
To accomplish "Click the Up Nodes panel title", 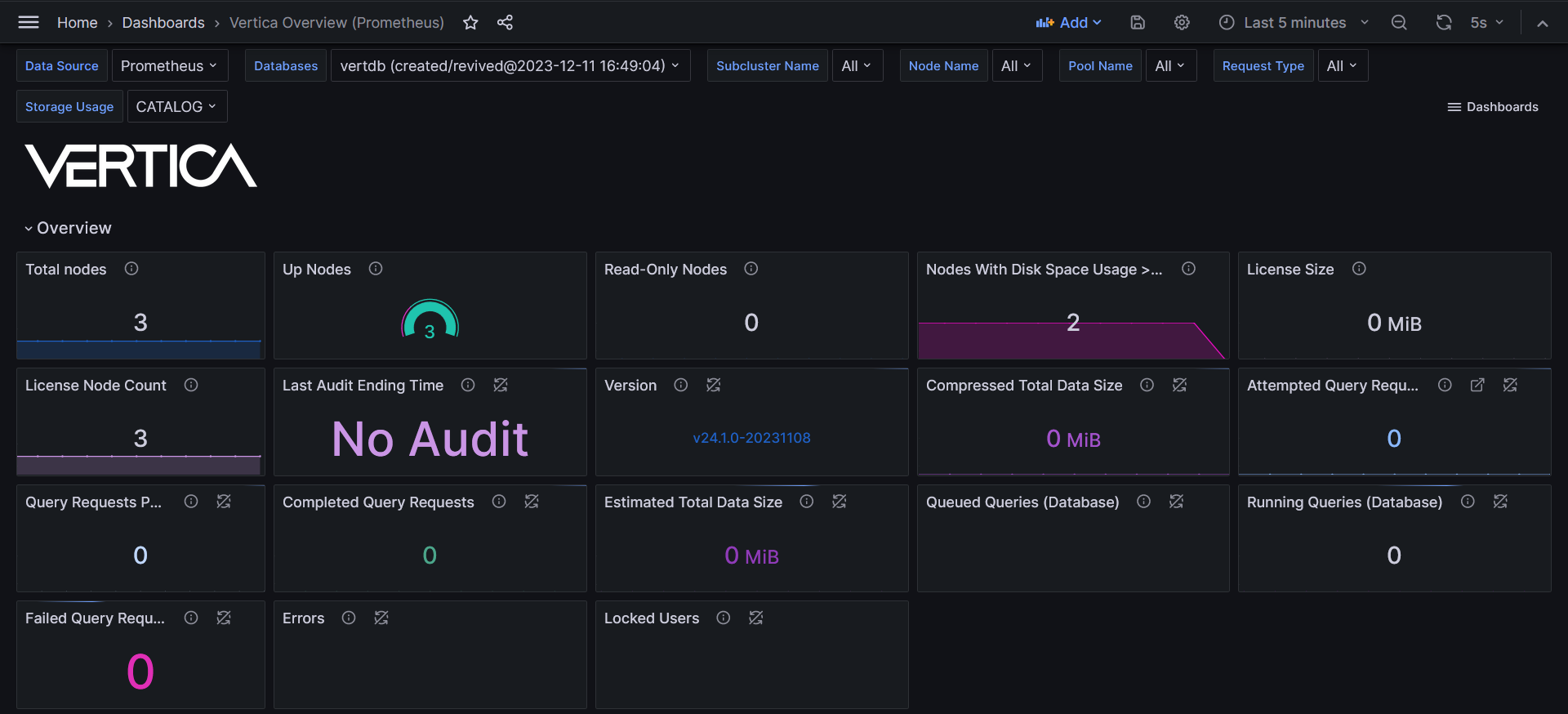I will (317, 269).
